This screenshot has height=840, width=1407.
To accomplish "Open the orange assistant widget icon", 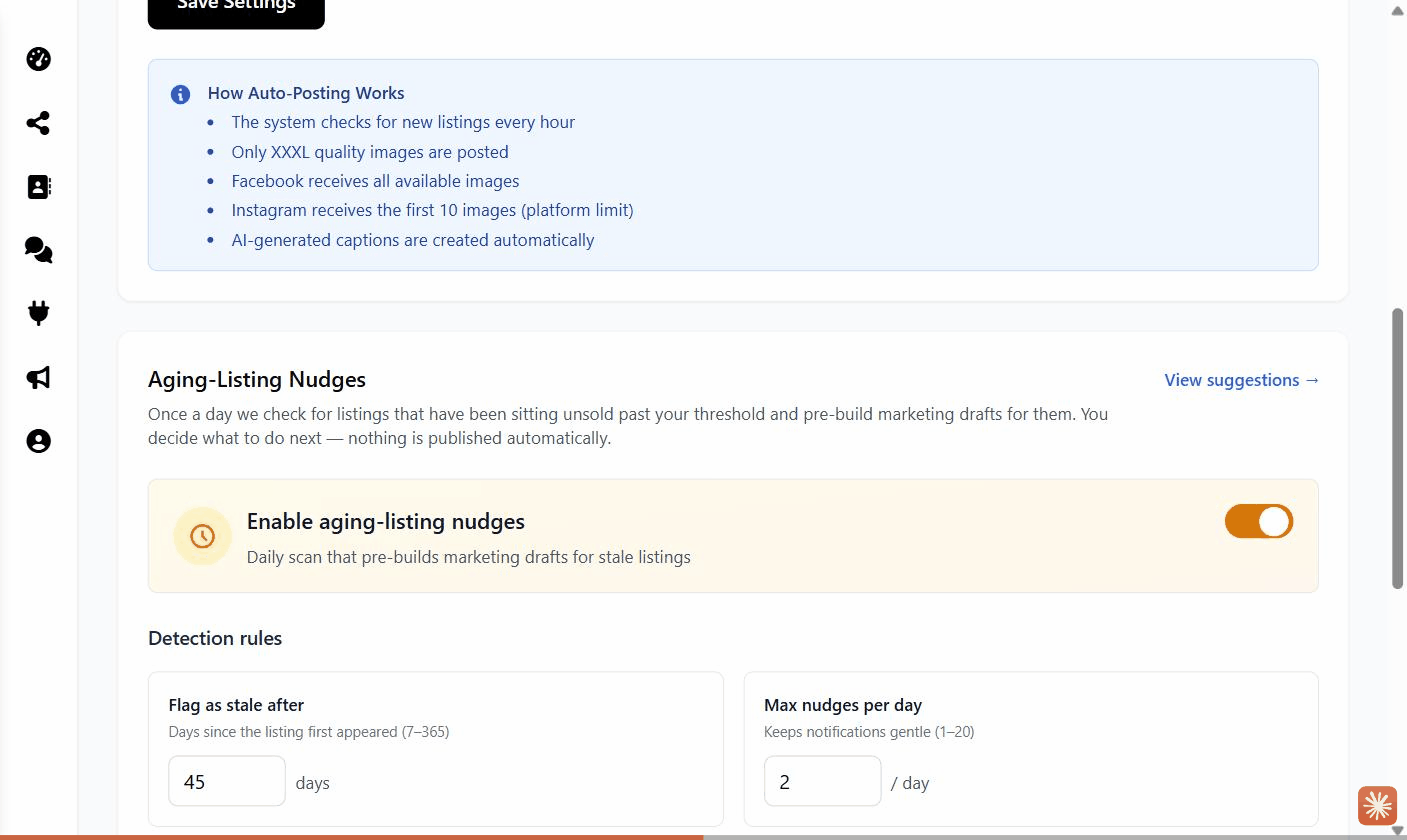I will [x=1377, y=805].
